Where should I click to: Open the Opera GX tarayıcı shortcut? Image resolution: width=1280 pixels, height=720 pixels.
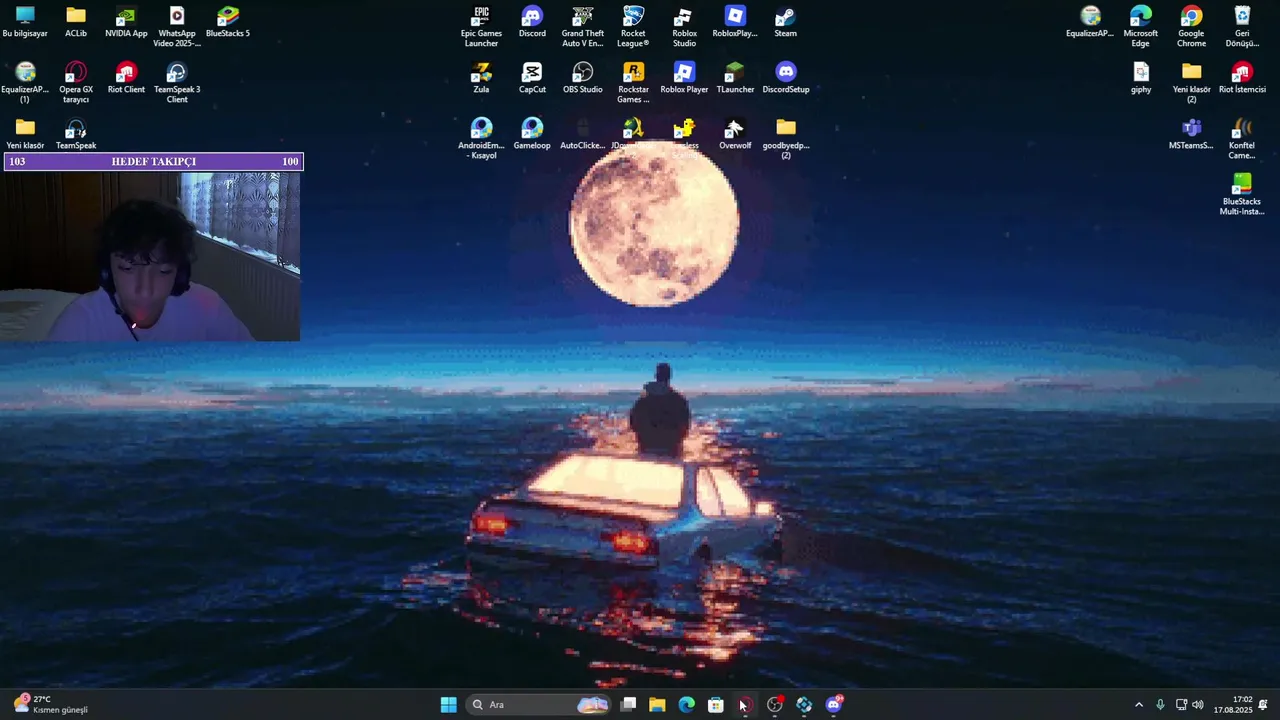[76, 83]
